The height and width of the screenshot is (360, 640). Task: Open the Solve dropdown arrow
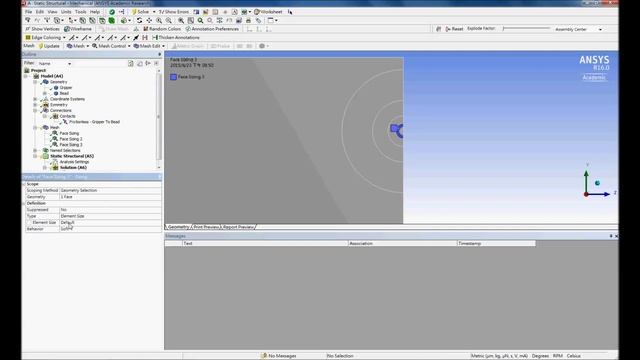tap(154, 12)
